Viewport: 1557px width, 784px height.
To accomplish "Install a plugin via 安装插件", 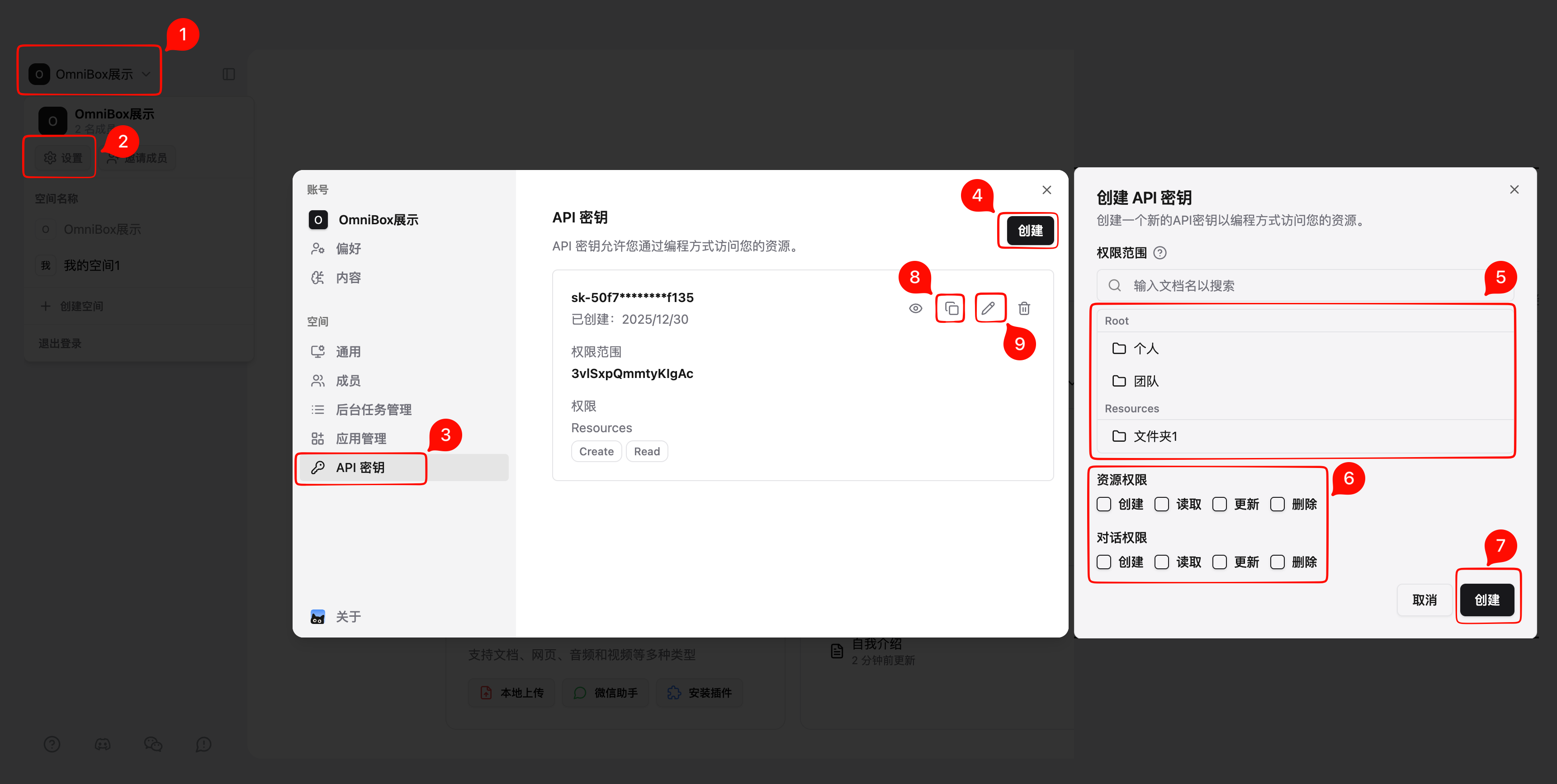I will click(699, 693).
